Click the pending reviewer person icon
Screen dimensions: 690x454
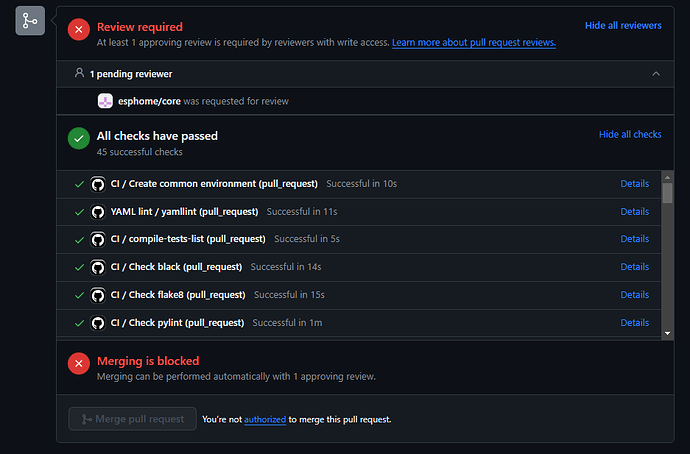click(79, 73)
